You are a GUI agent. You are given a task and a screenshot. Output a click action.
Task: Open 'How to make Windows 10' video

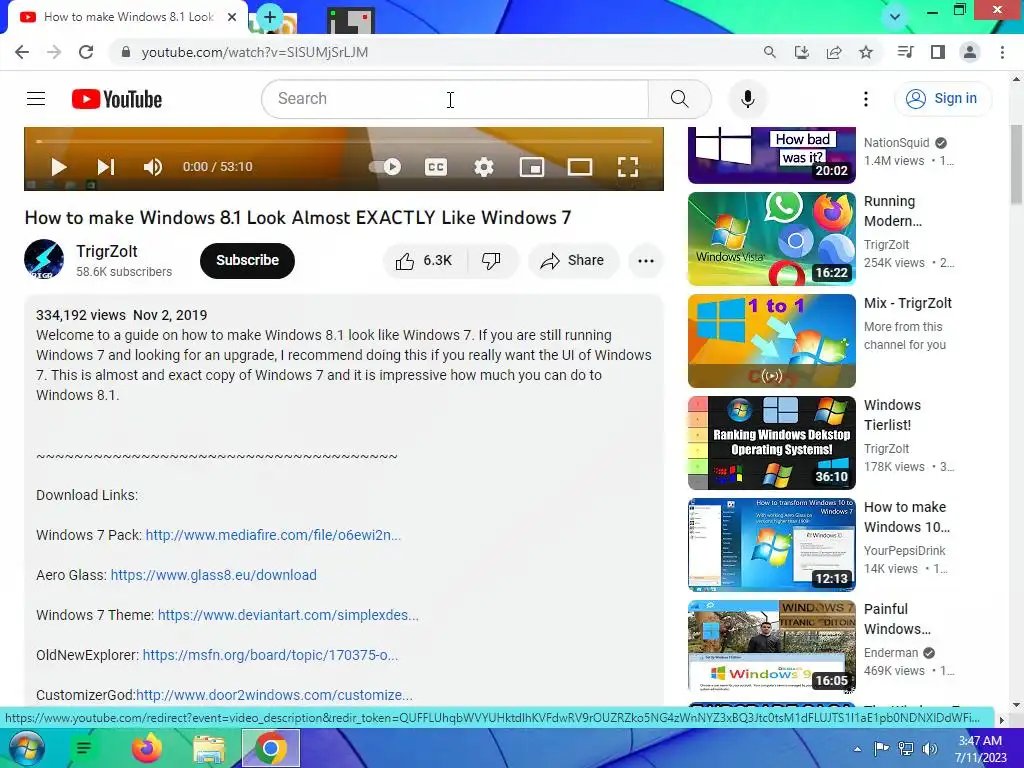(x=771, y=545)
